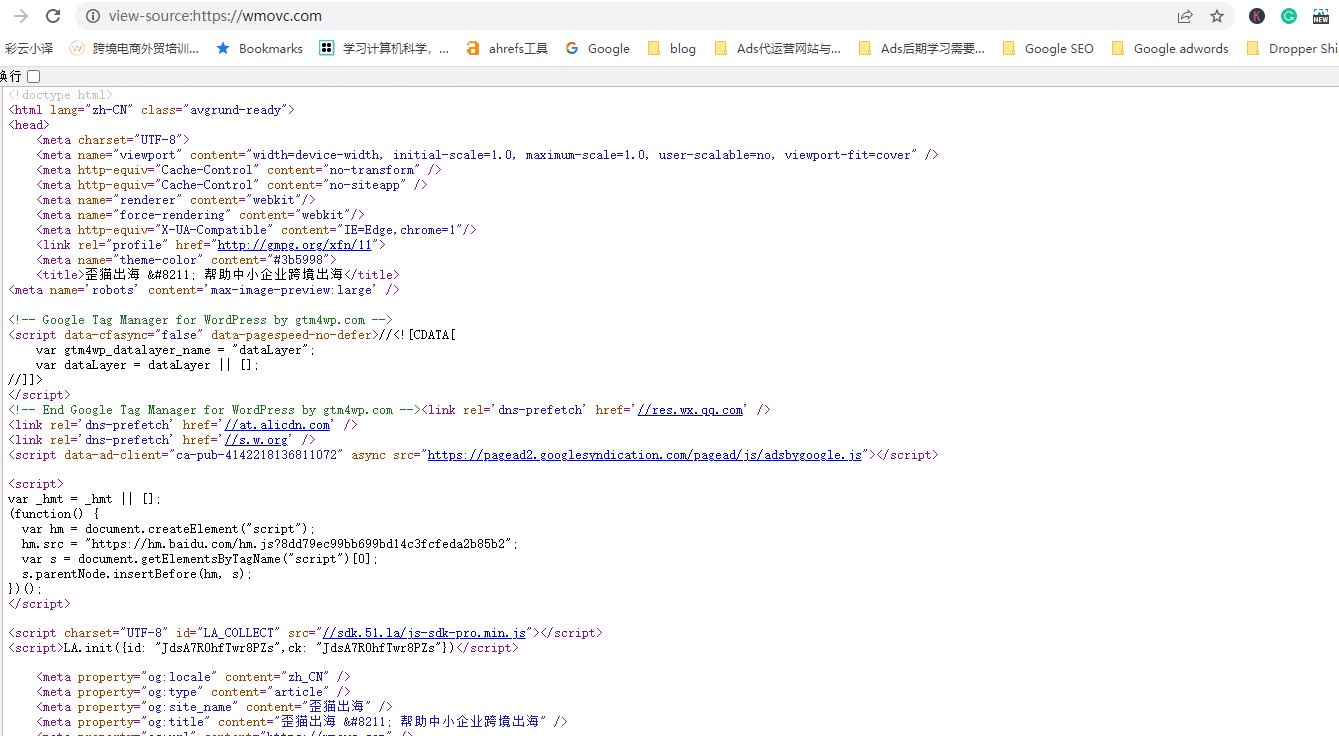Open the ahrefs工具 bookmark

coord(507,48)
